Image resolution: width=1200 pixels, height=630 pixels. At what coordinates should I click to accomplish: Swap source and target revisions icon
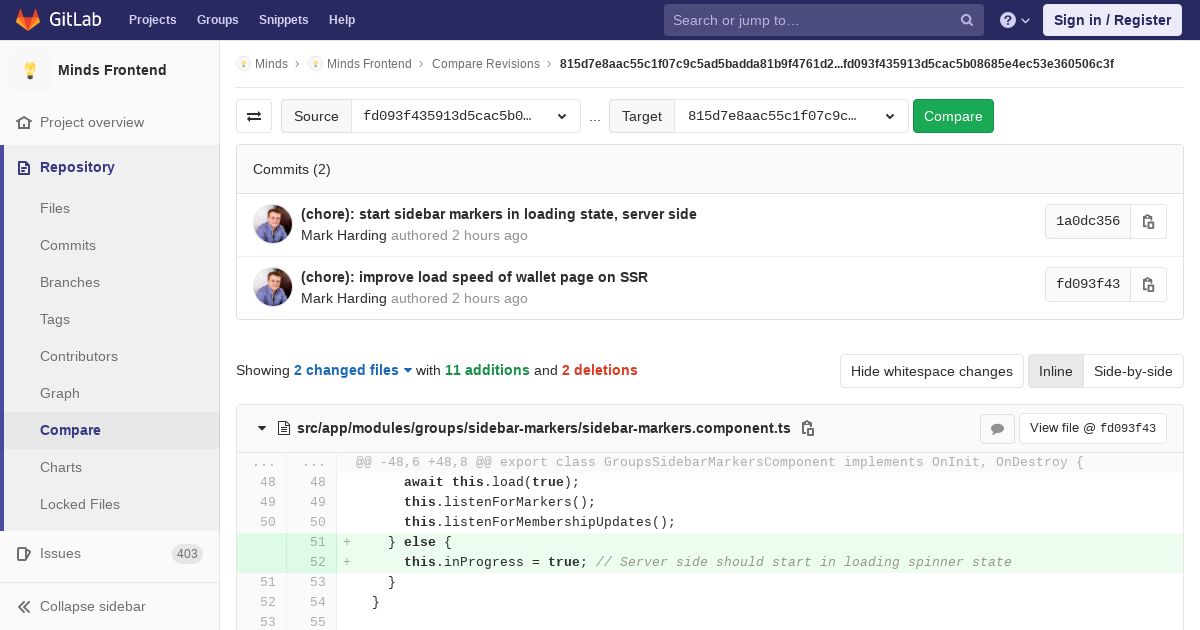(x=254, y=116)
